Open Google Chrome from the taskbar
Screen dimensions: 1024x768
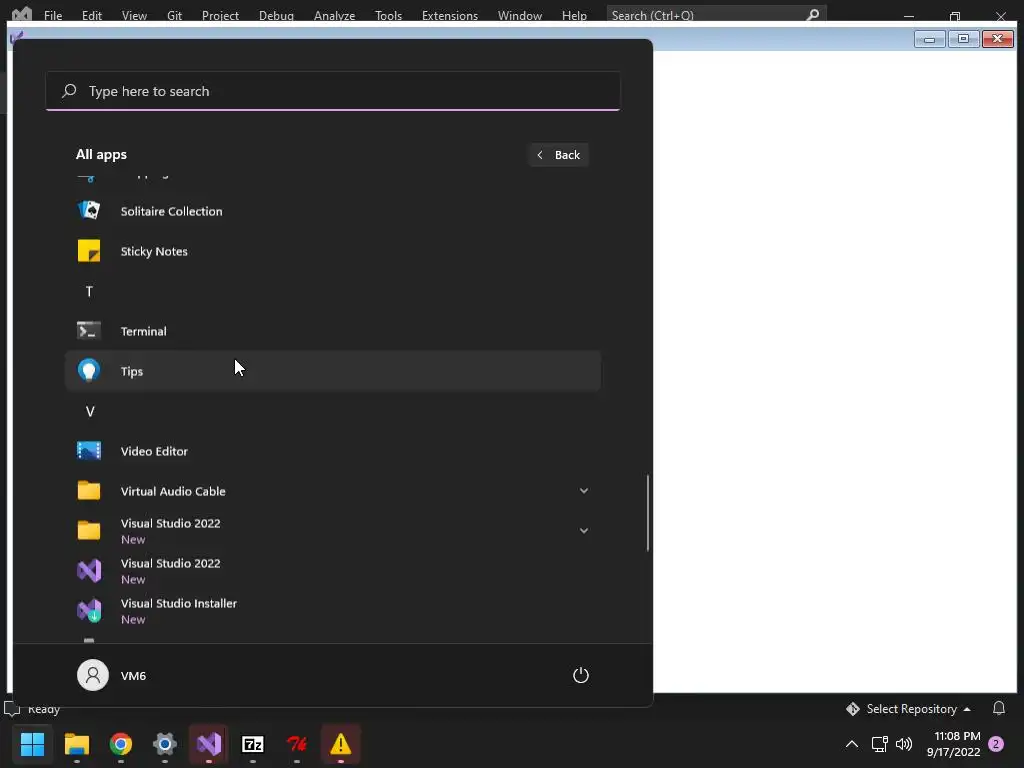point(121,744)
